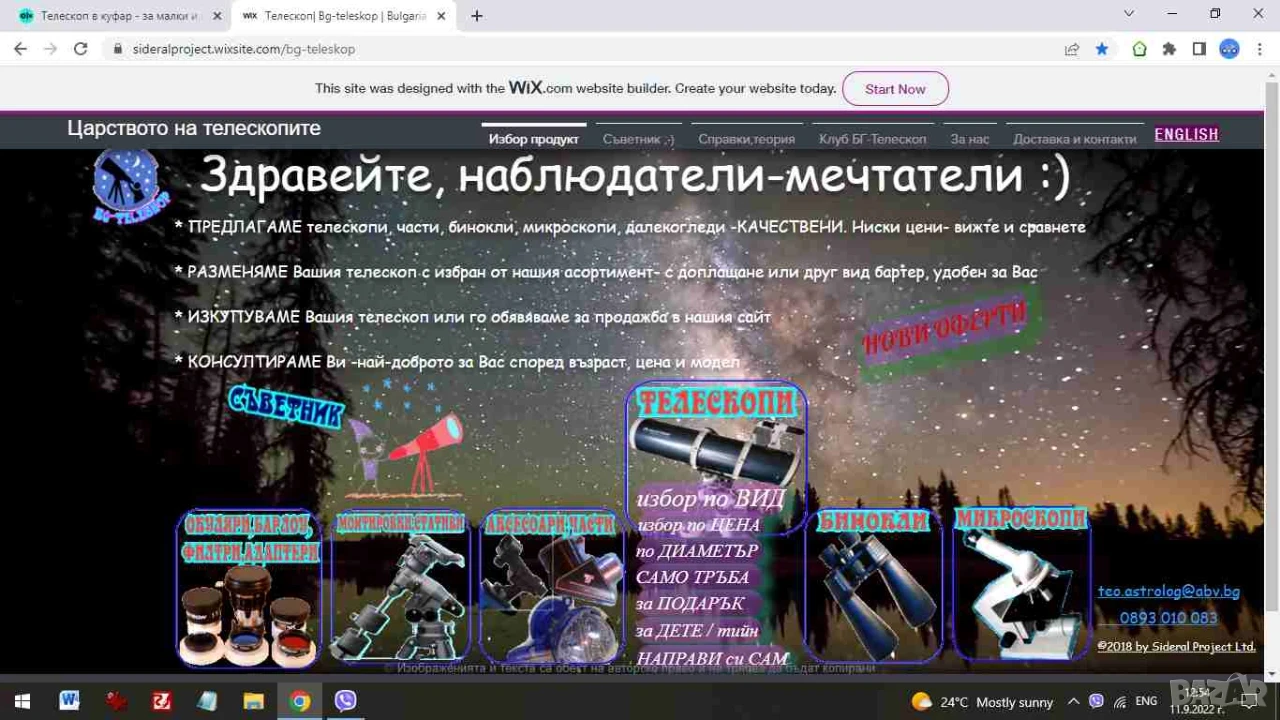1280x720 pixels.
Task: Open Microsoft Word from the taskbar
Action: [69, 701]
